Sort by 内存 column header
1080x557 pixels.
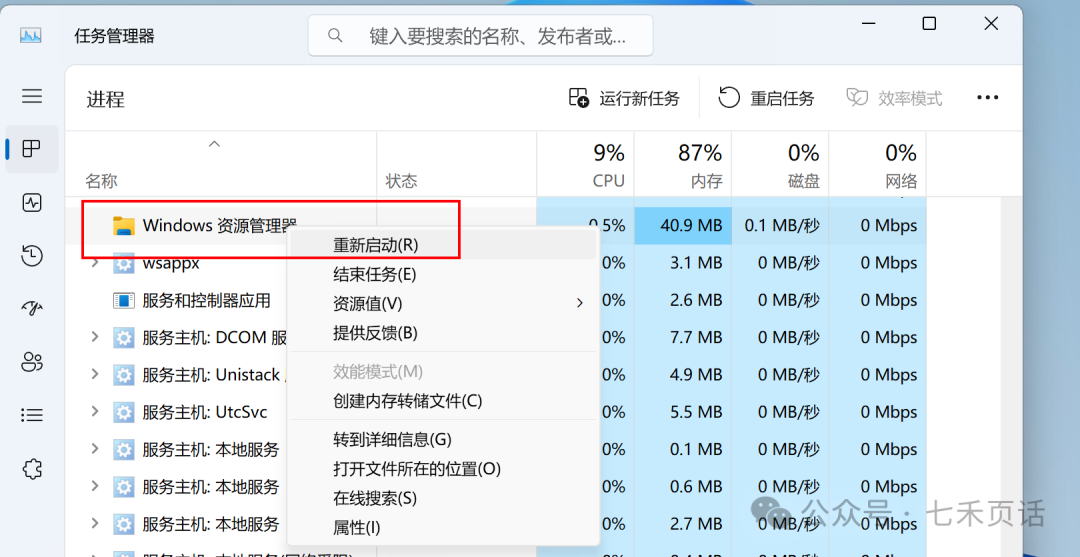click(683, 165)
